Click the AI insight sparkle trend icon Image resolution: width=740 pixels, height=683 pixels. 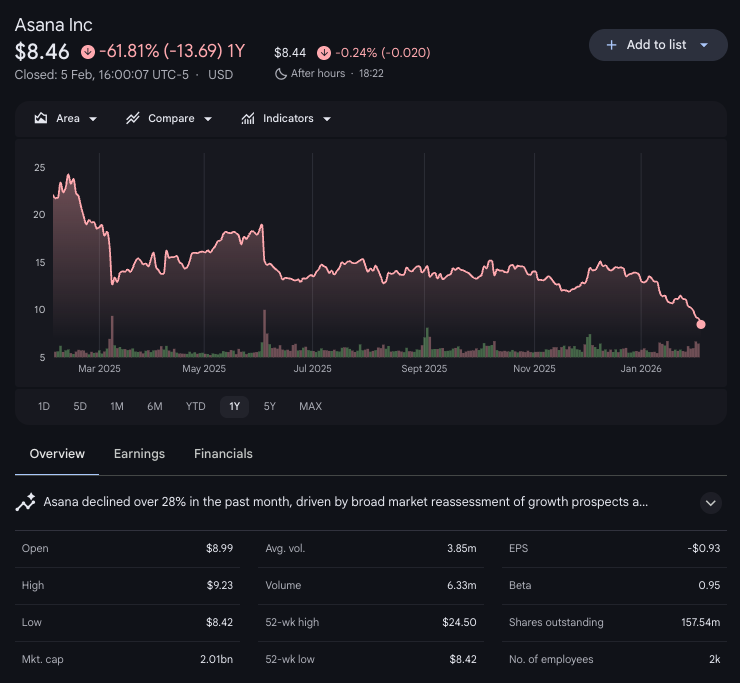point(25,502)
